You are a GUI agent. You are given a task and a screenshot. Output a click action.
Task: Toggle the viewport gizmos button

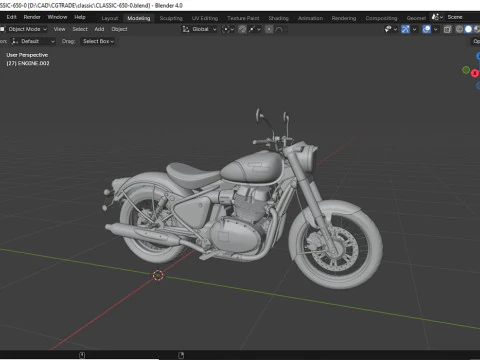(x=405, y=29)
